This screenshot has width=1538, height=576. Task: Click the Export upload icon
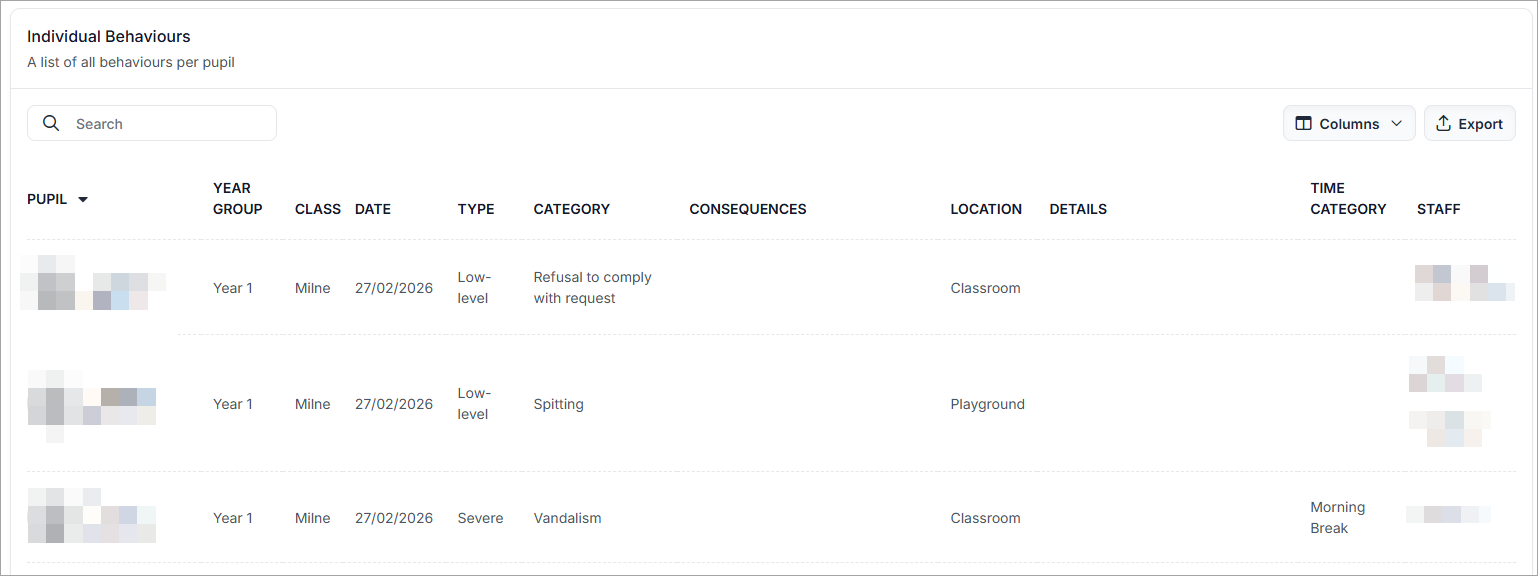pyautogui.click(x=1443, y=124)
